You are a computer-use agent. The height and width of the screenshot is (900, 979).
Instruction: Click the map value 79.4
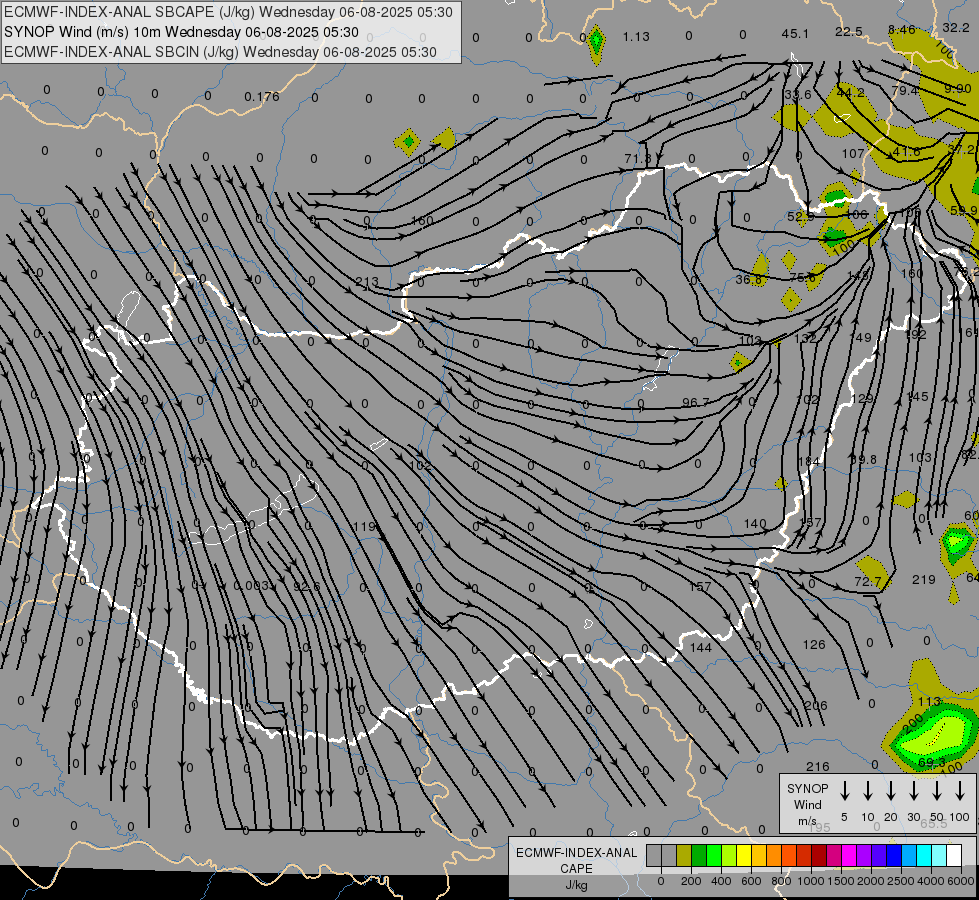[905, 91]
